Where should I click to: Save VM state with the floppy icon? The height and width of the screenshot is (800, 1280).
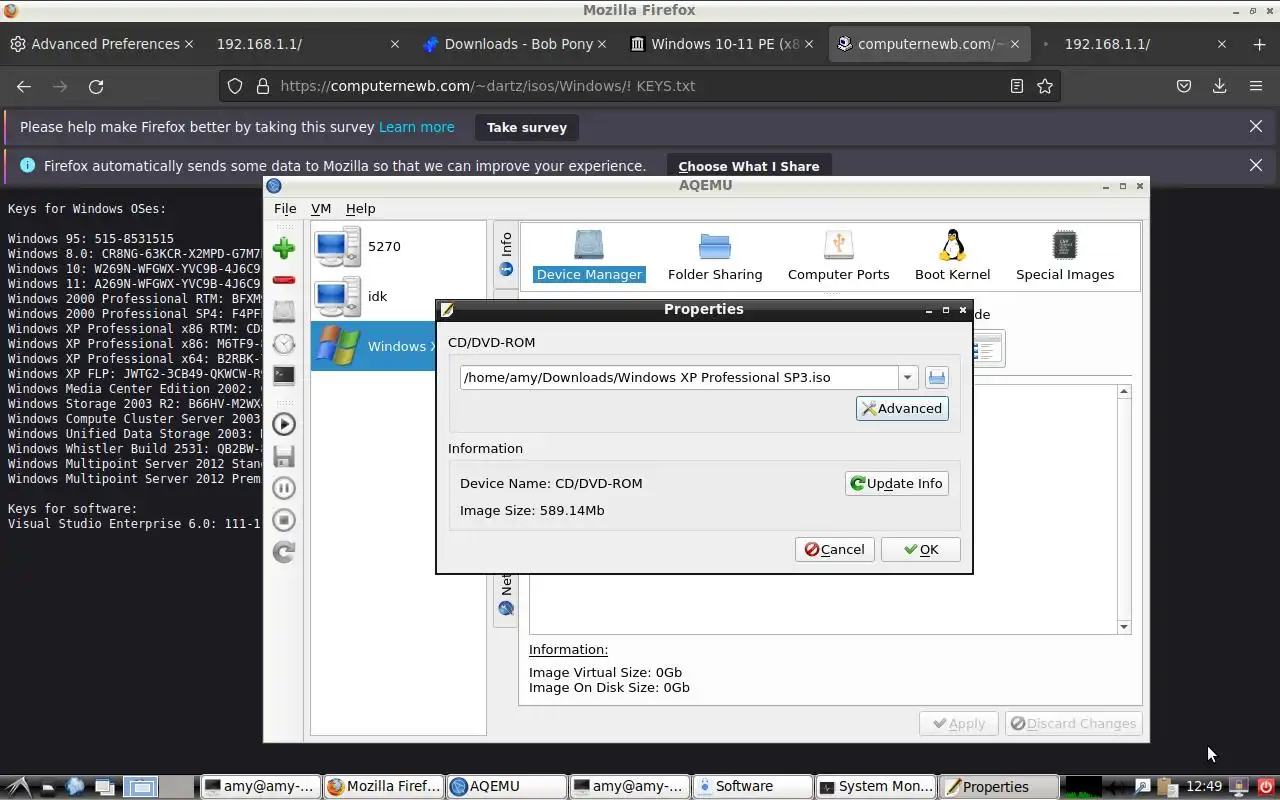point(284,456)
